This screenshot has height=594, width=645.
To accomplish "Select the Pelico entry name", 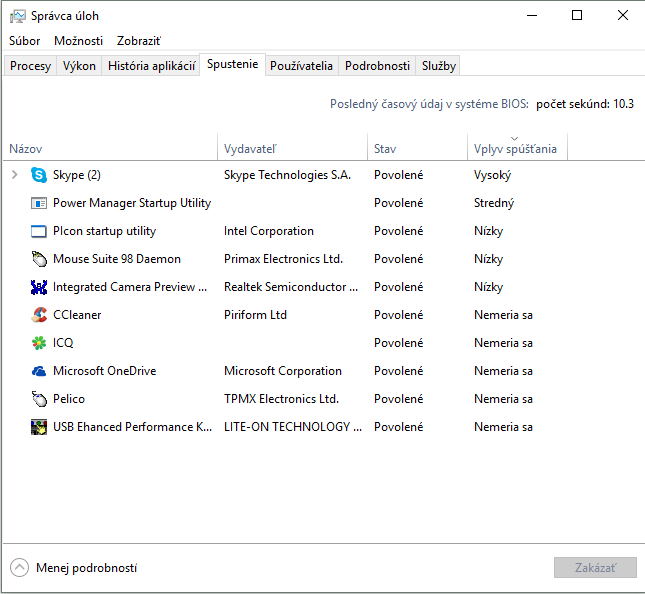I will [69, 399].
